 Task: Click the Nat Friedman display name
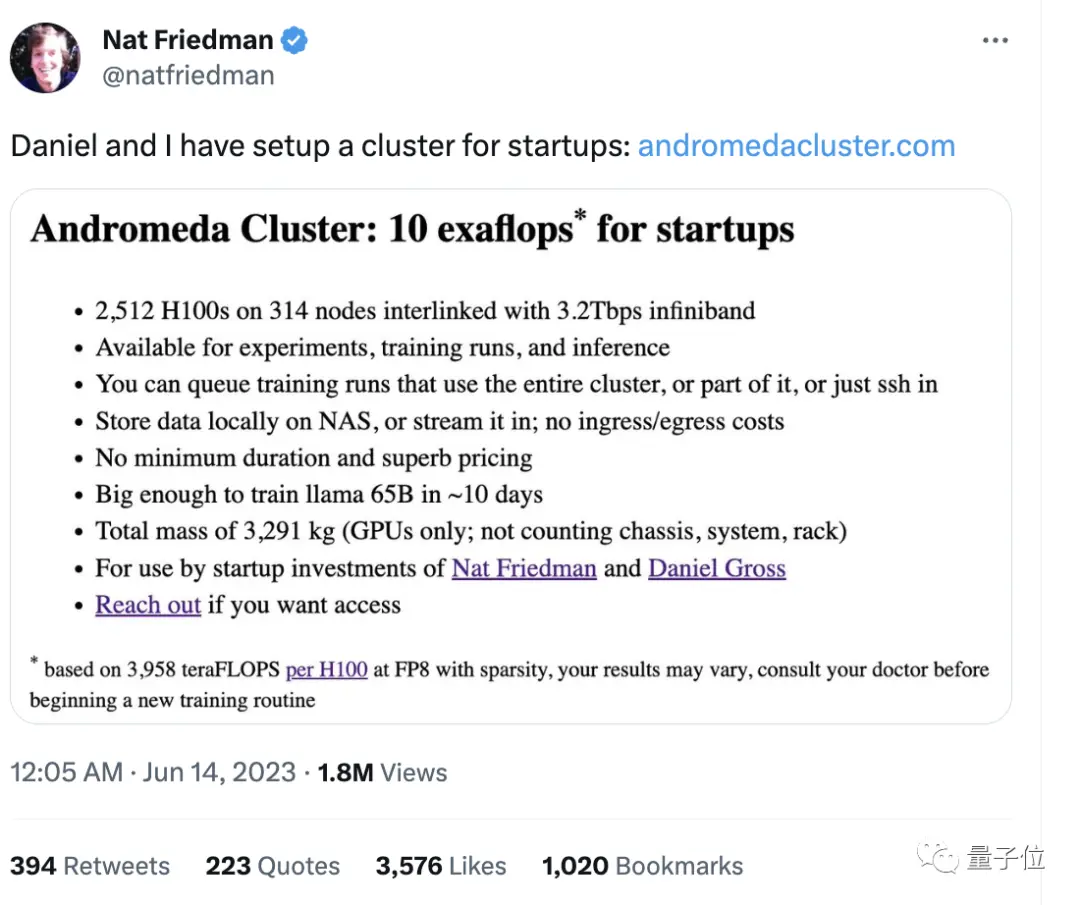click(x=187, y=40)
